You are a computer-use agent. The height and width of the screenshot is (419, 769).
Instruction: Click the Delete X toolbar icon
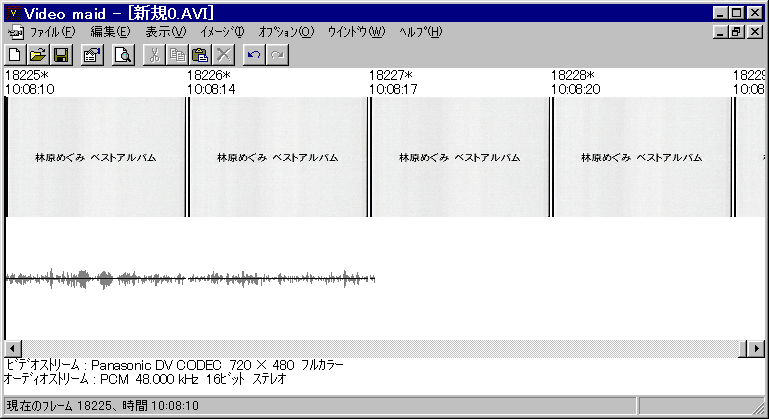point(222,55)
